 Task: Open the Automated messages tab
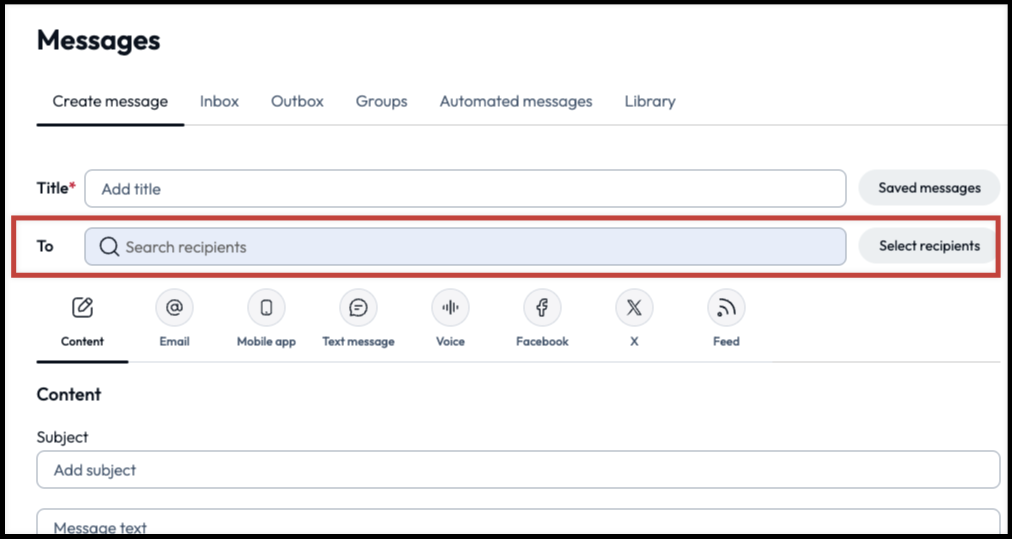[516, 101]
